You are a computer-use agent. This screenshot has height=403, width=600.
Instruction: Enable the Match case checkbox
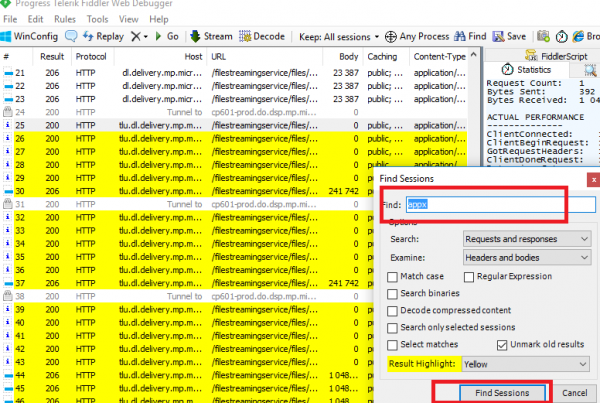point(393,275)
